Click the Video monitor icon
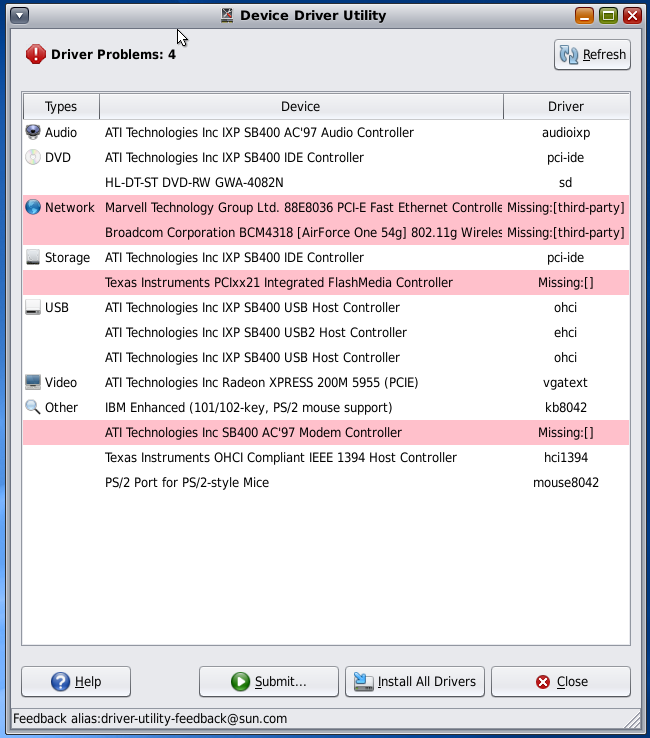Screen dimensions: 650x738 (x=33, y=382)
